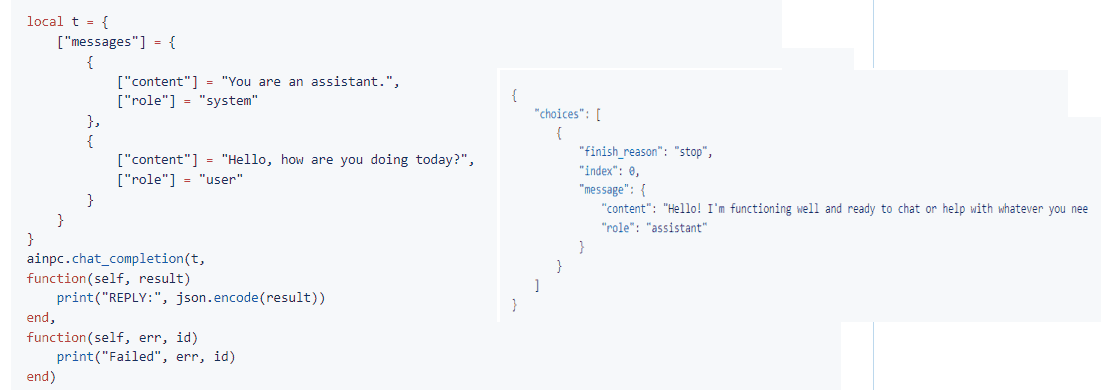Click the "You are an assistant." string
Screen dimensions: 1101x390
click(309, 82)
